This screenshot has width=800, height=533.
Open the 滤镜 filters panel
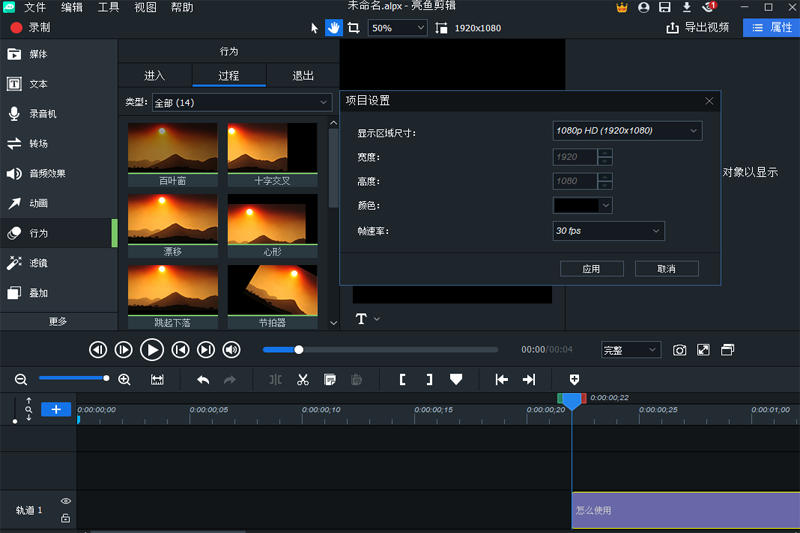(38, 263)
